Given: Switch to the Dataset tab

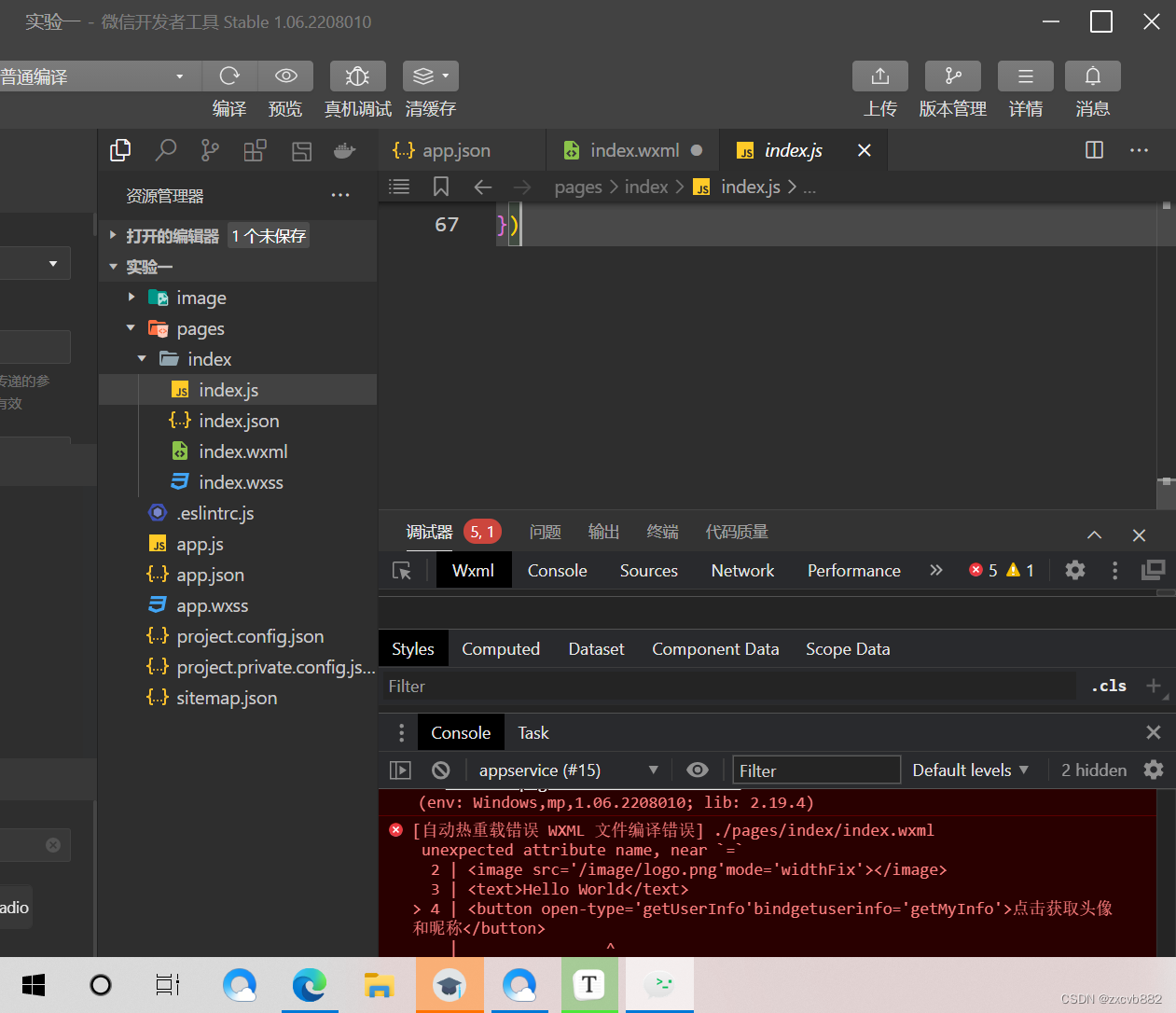Looking at the screenshot, I should point(597,649).
